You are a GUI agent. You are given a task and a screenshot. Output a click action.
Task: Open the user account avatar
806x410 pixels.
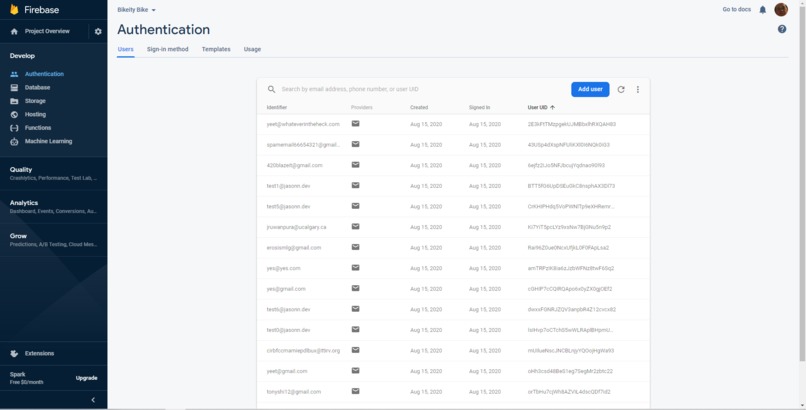pos(781,10)
